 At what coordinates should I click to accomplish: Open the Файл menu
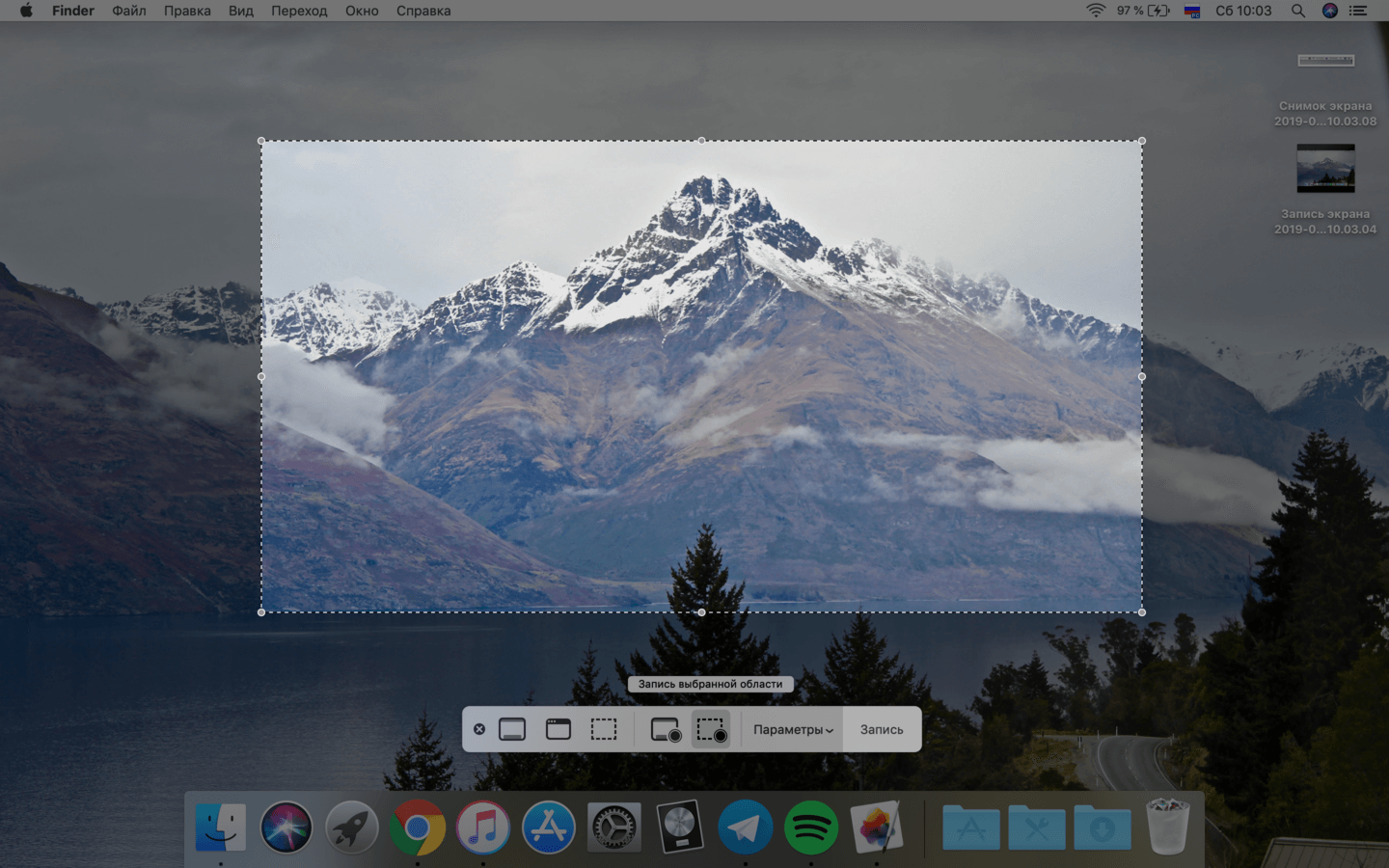(129, 11)
